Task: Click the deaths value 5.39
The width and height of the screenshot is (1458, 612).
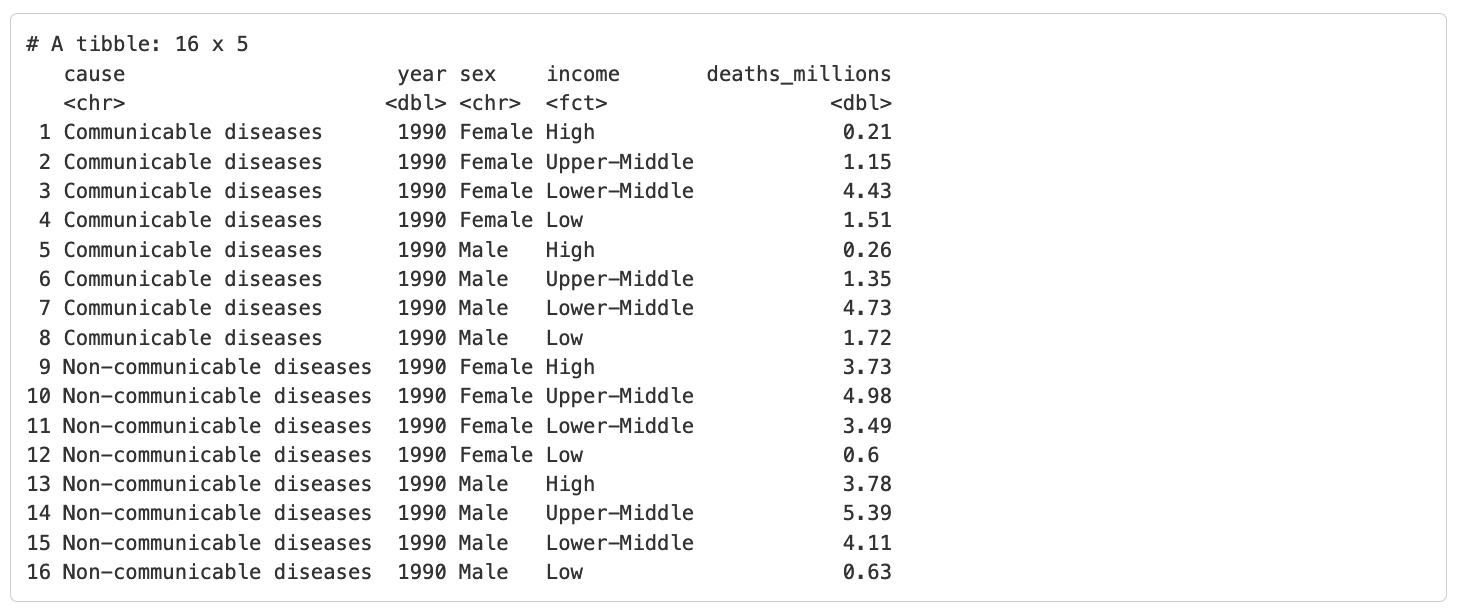Action: (866, 513)
